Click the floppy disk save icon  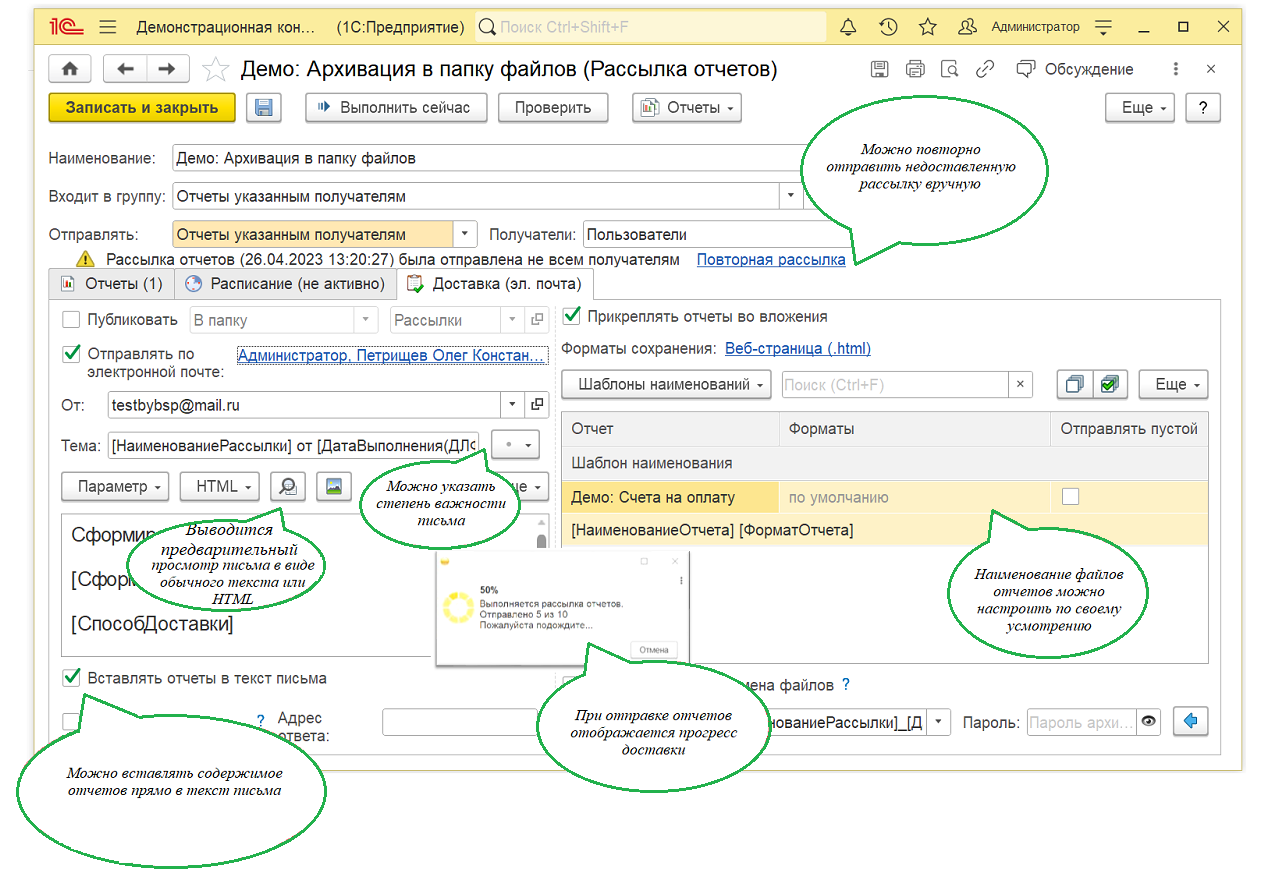pos(265,108)
